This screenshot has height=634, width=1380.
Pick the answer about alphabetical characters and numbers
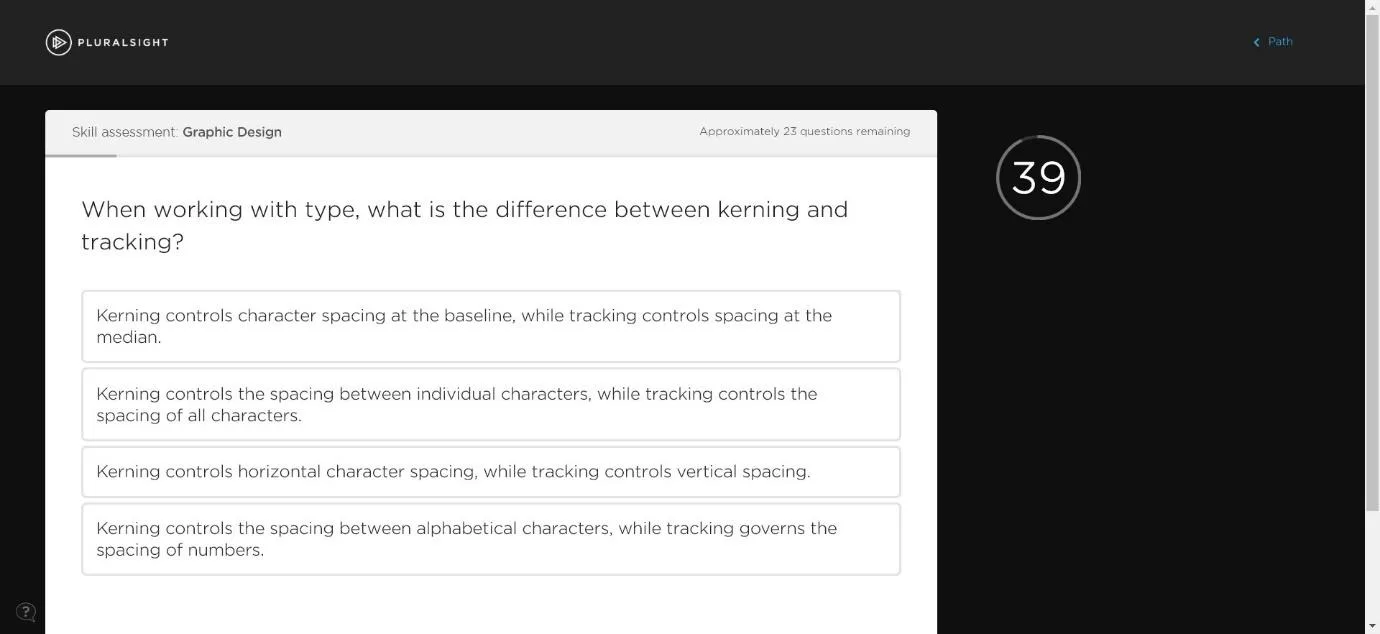click(x=491, y=539)
